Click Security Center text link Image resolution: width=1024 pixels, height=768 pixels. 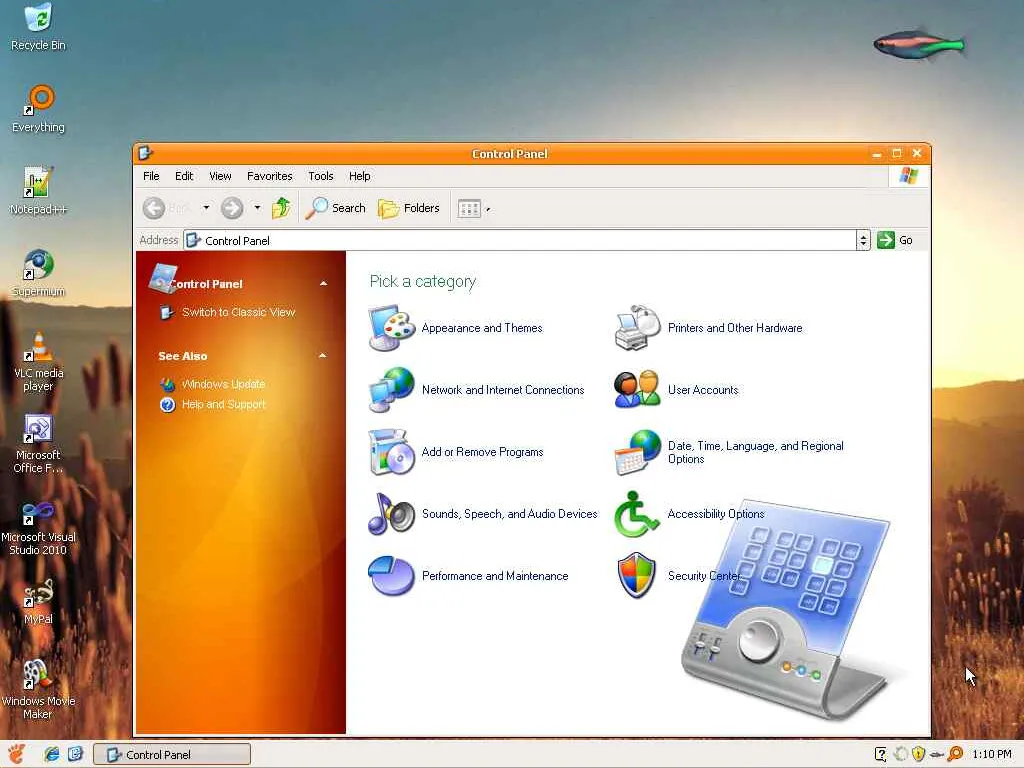704,576
